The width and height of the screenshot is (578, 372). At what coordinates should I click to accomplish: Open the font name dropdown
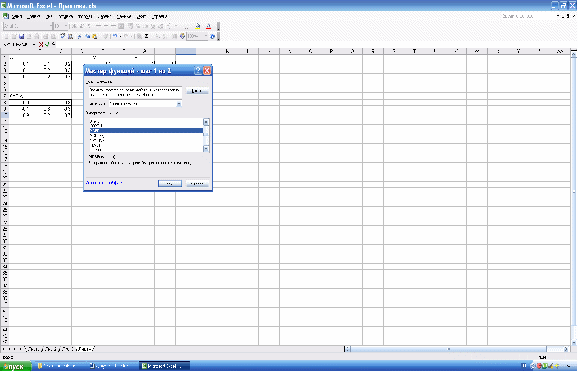pos(51,26)
